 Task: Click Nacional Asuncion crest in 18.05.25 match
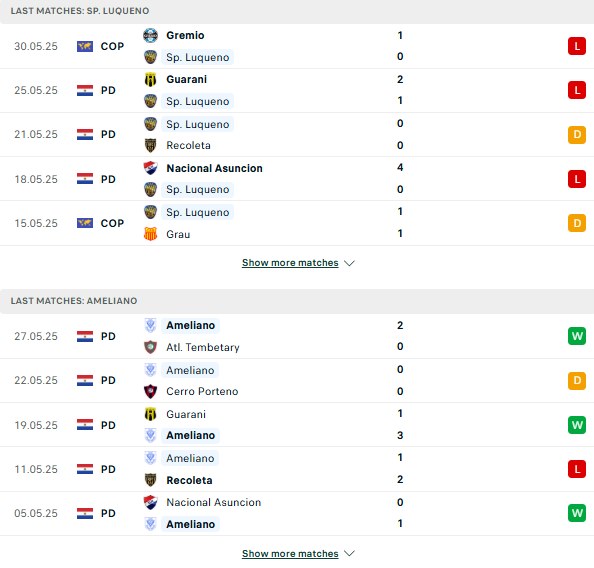pos(150,168)
